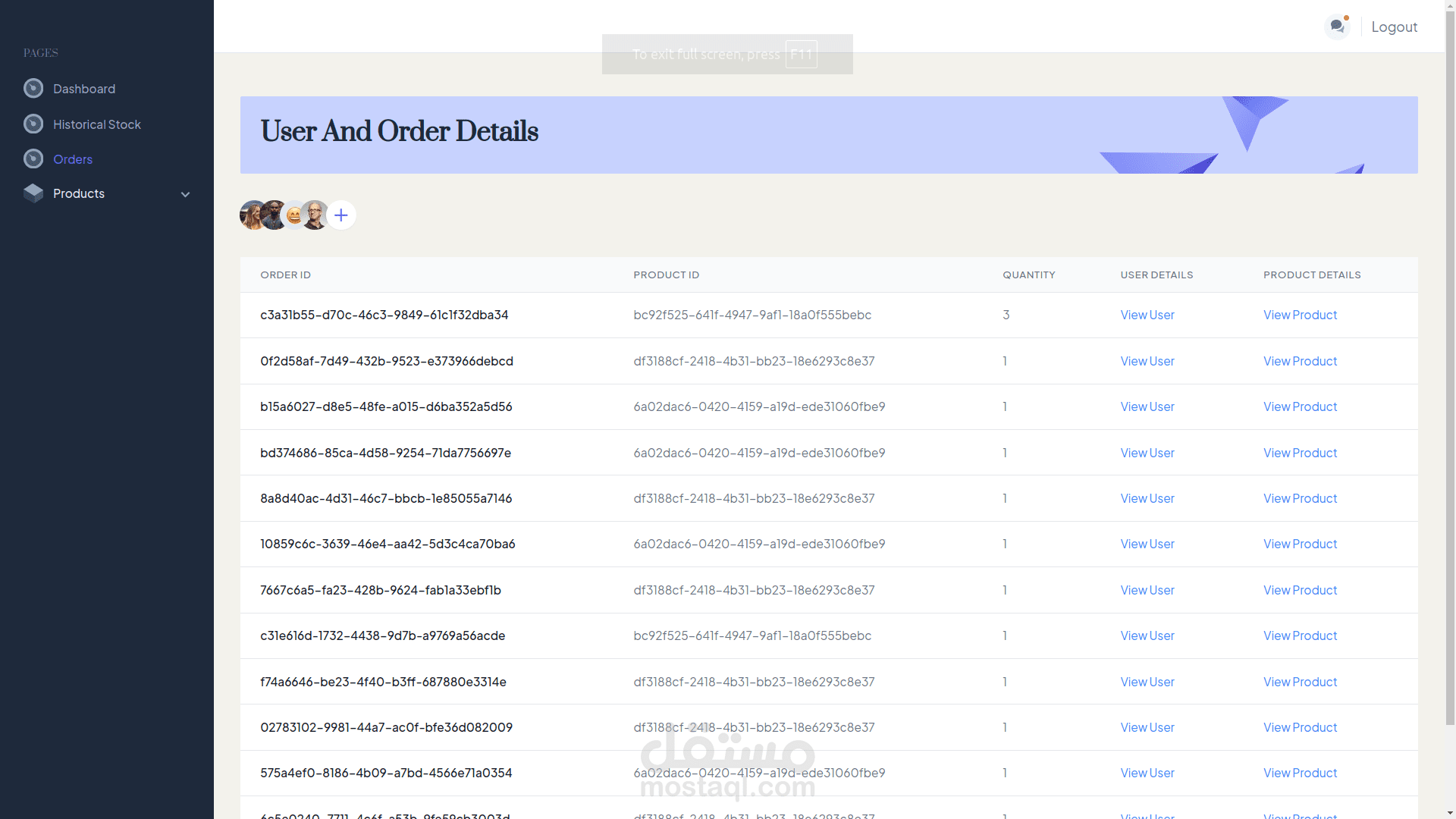Select the laughing emoji avatar
The height and width of the screenshot is (819, 1456).
tap(293, 216)
